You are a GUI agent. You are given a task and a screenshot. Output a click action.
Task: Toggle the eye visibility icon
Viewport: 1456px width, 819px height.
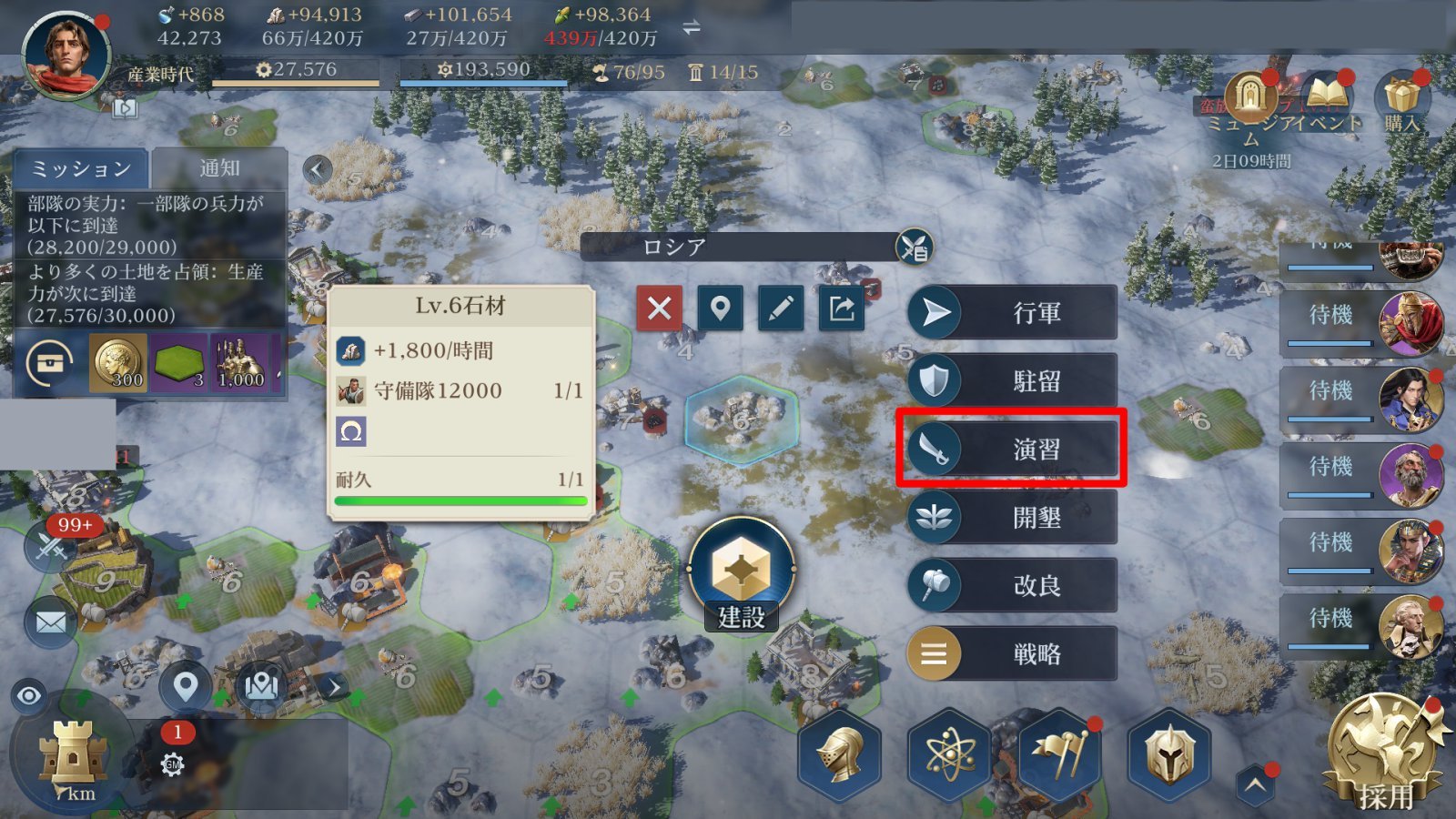30,696
